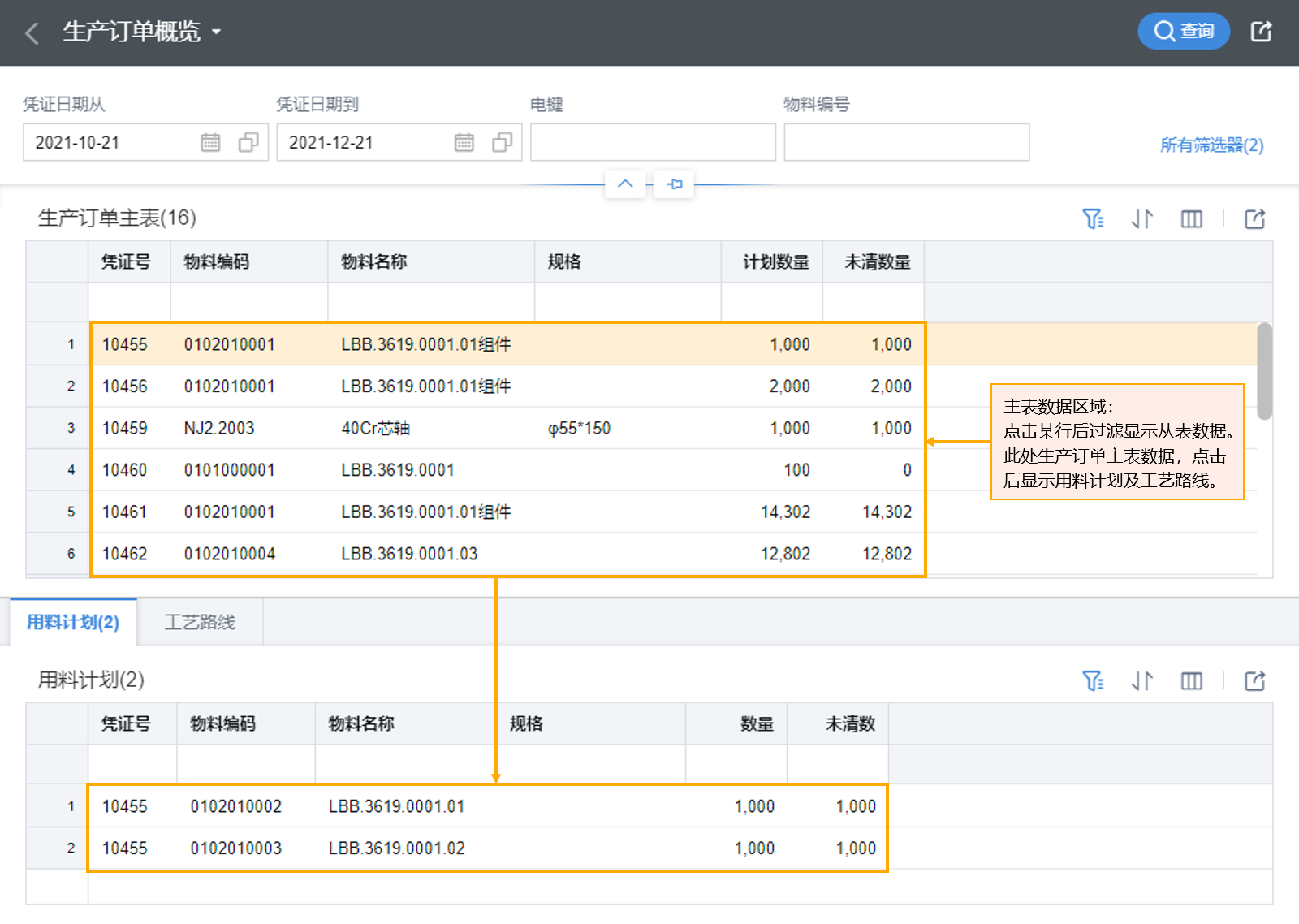Click value-help icon of 凭证日期到
1299x924 pixels.
[503, 142]
